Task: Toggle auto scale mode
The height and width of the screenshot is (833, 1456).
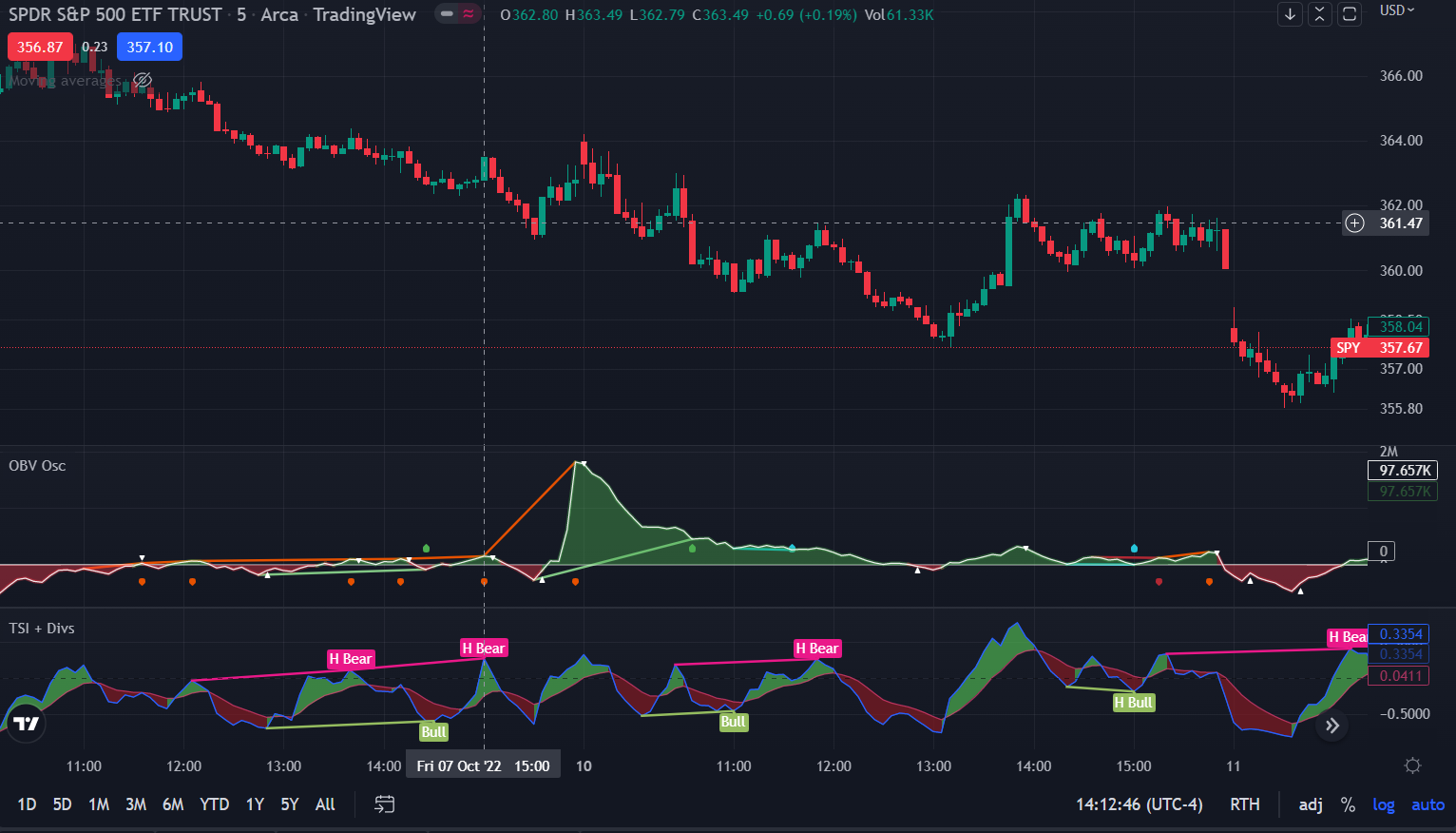Action: (x=1427, y=804)
